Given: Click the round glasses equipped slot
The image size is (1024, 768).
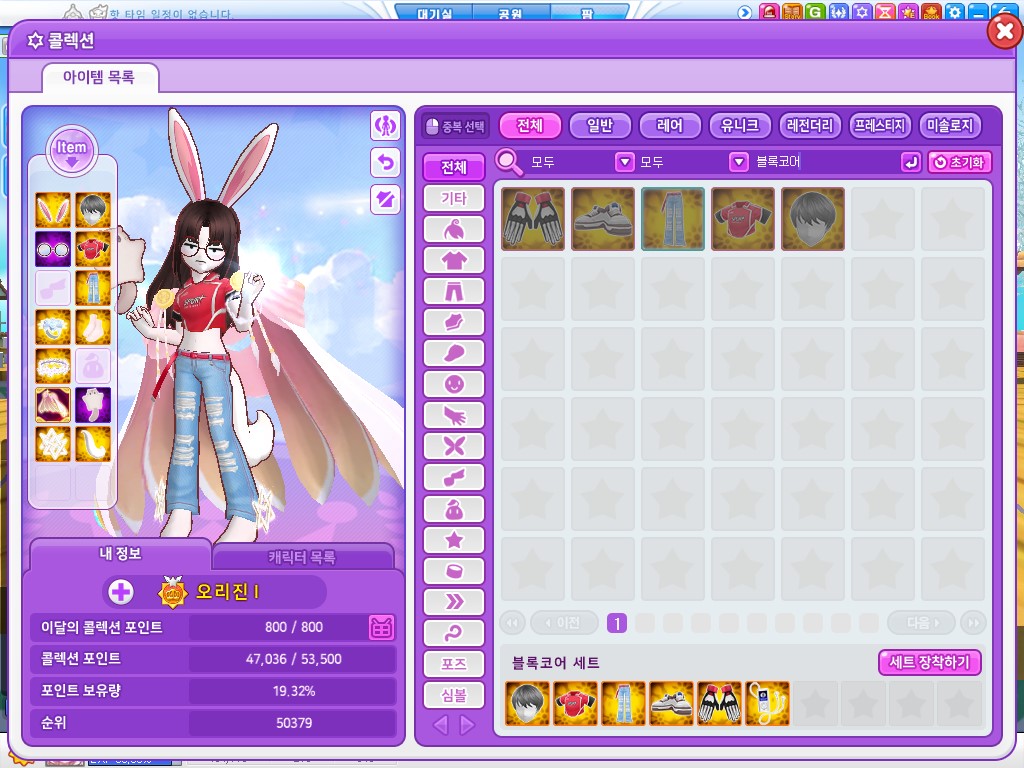Looking at the screenshot, I should [x=53, y=249].
